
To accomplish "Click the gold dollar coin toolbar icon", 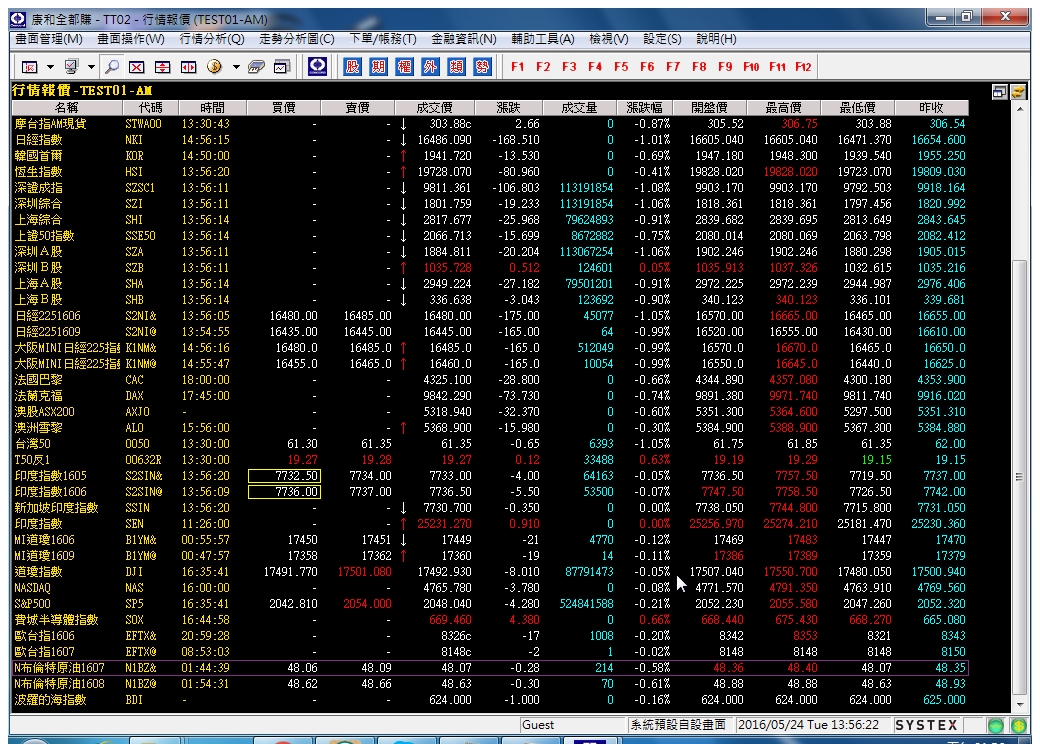I will 214,67.
